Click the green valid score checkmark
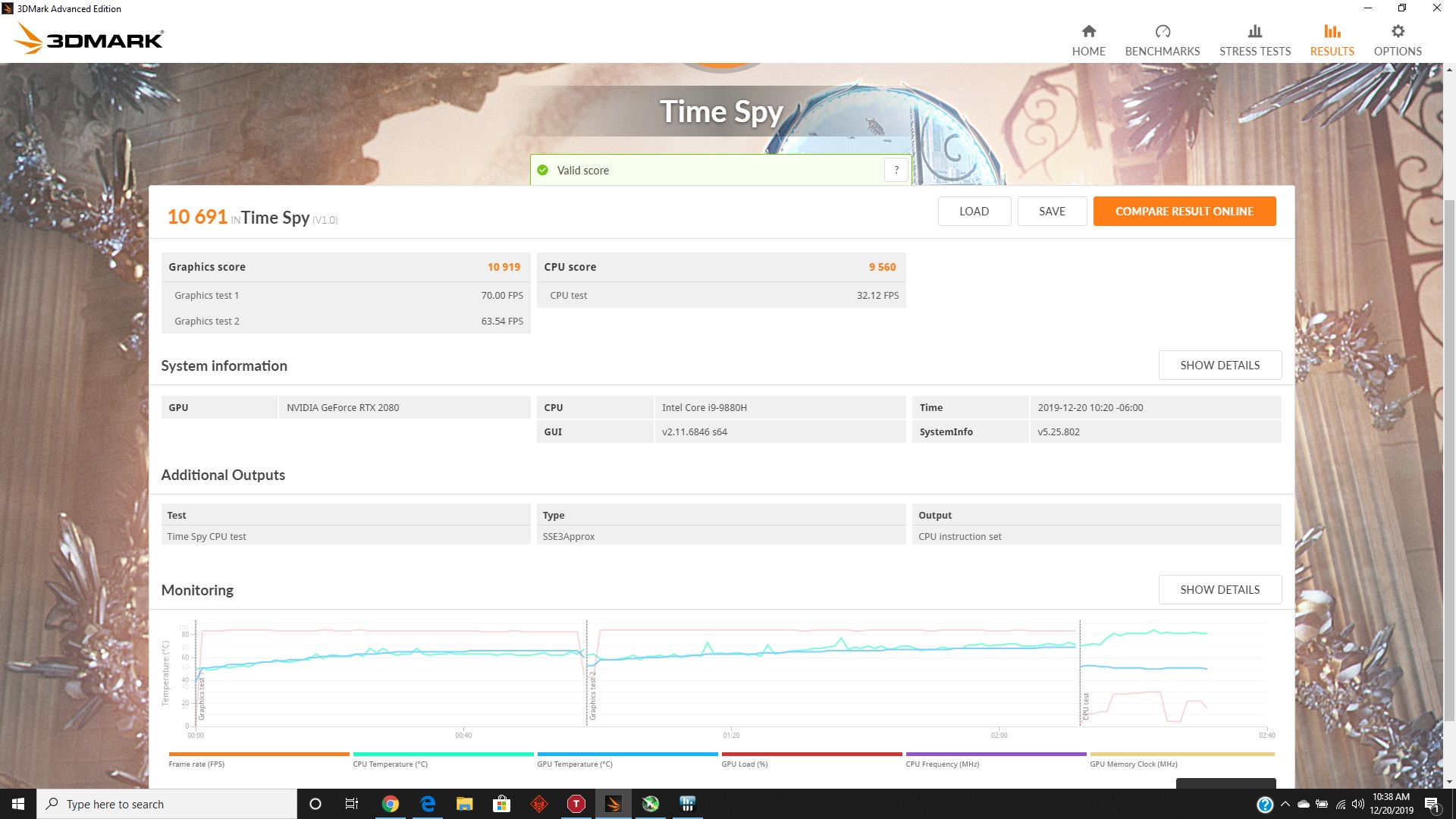The image size is (1456, 819). (x=542, y=170)
